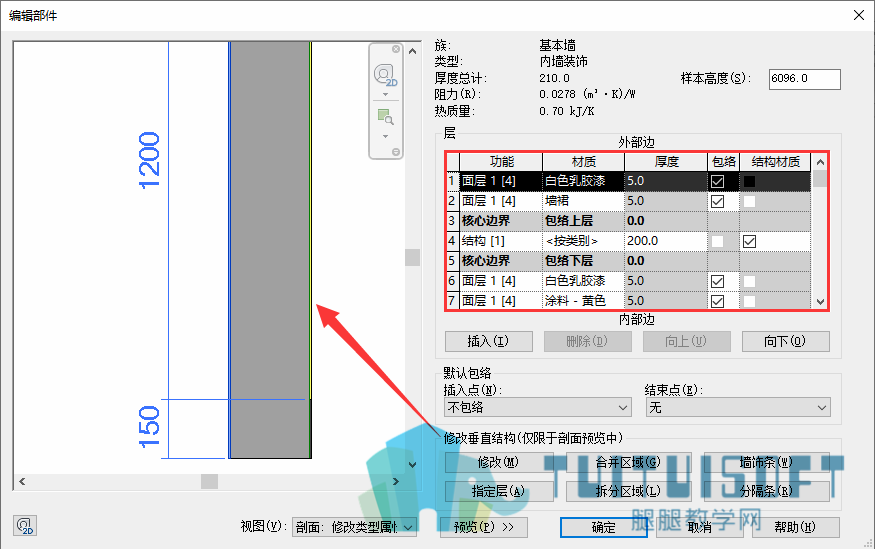Toggle 包络 checkbox for row 7 涂料 - 黄色

718,301
